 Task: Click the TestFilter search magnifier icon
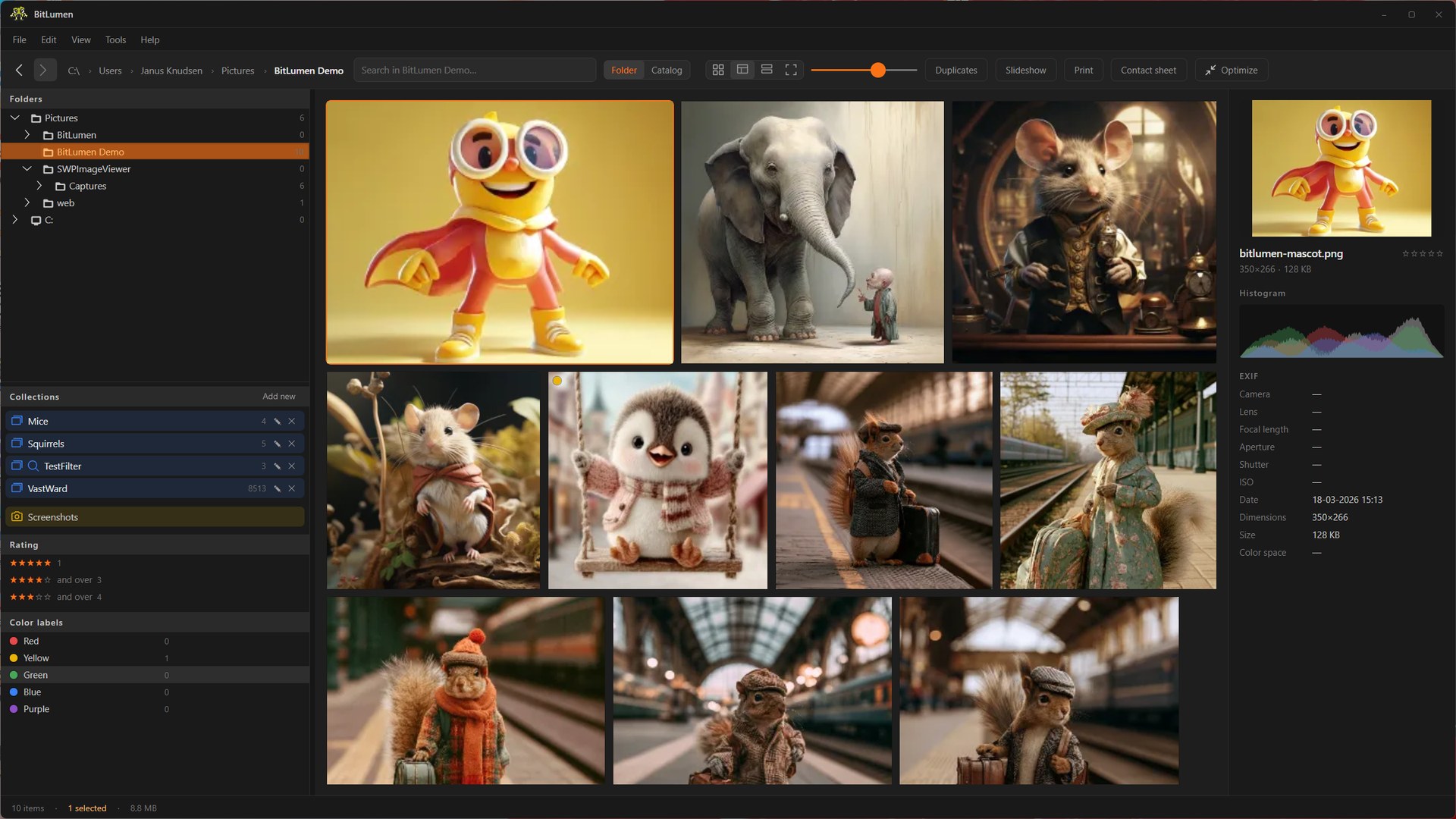[33, 466]
